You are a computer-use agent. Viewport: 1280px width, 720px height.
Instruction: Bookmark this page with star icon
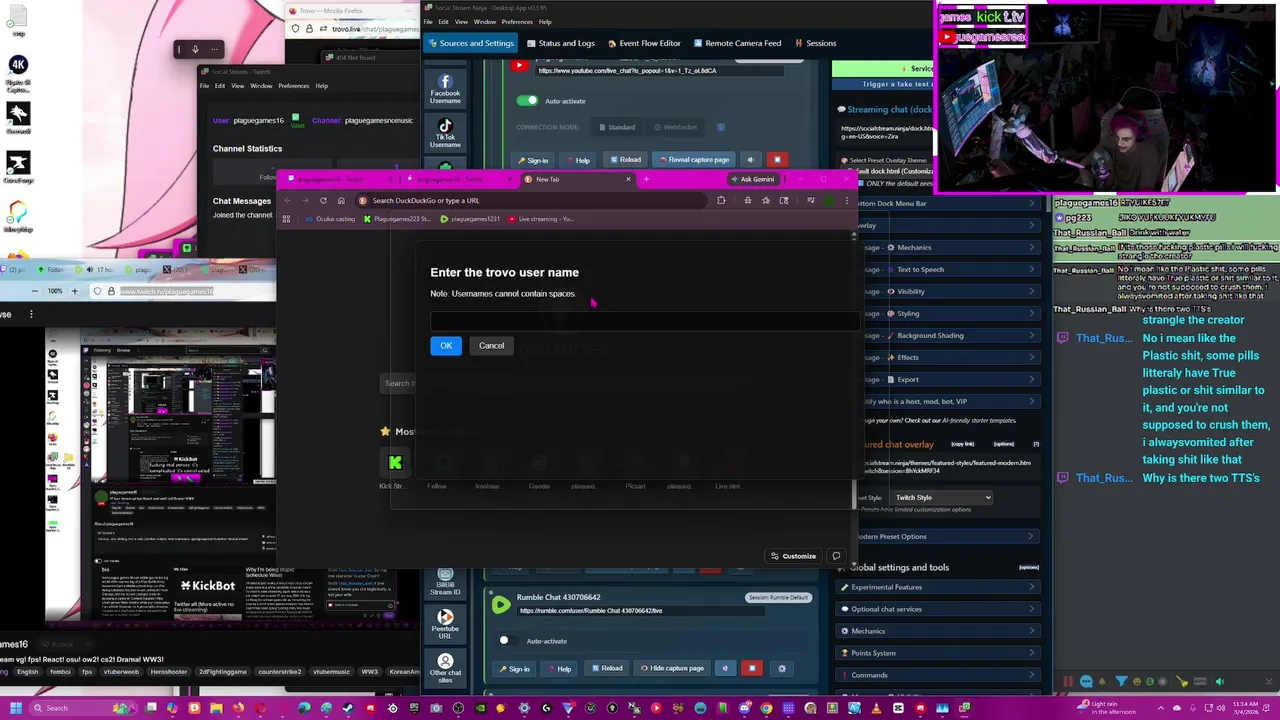[766, 200]
